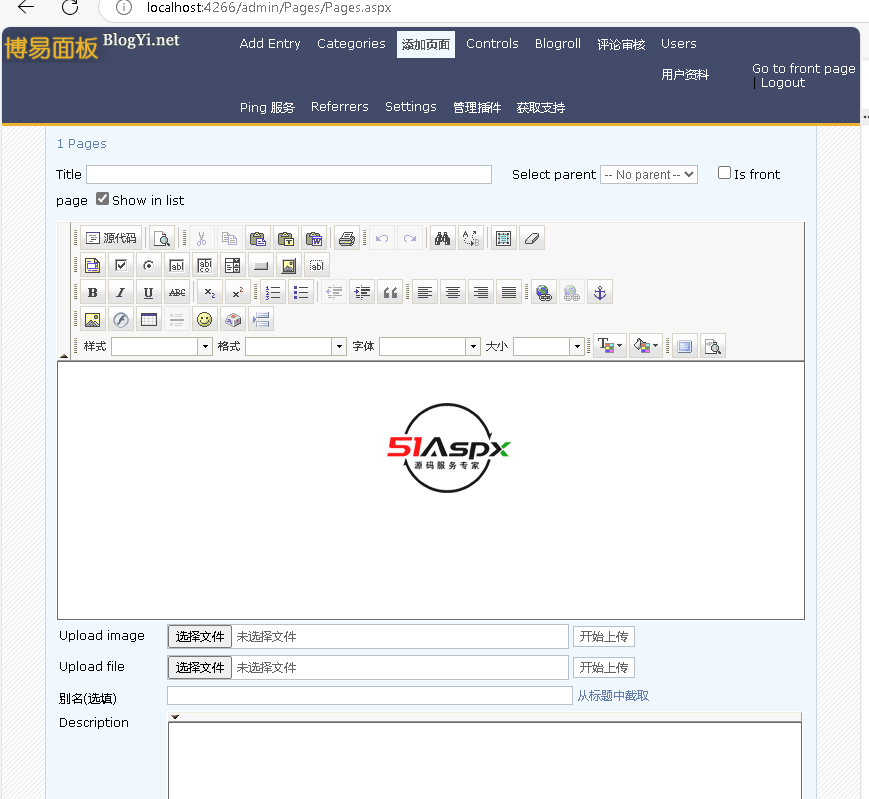The width and height of the screenshot is (869, 799).
Task: Open the 字体 font dropdown
Action: (430, 346)
